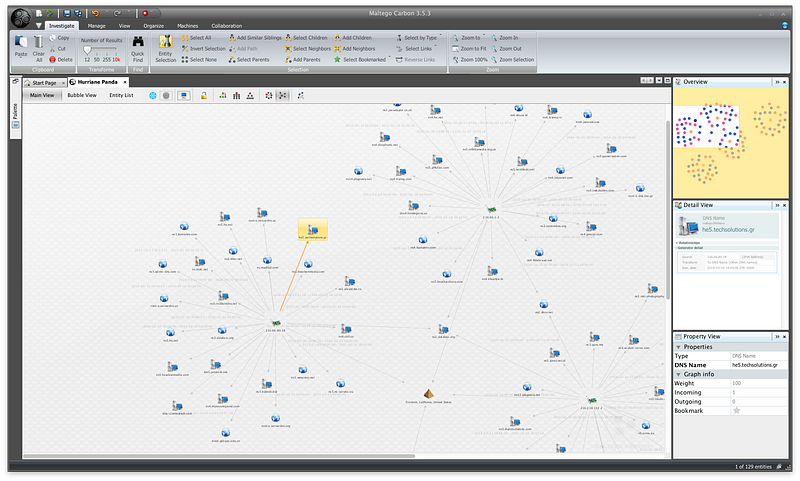The image size is (800, 481).
Task: Click Select Parents
Action: click(x=249, y=60)
